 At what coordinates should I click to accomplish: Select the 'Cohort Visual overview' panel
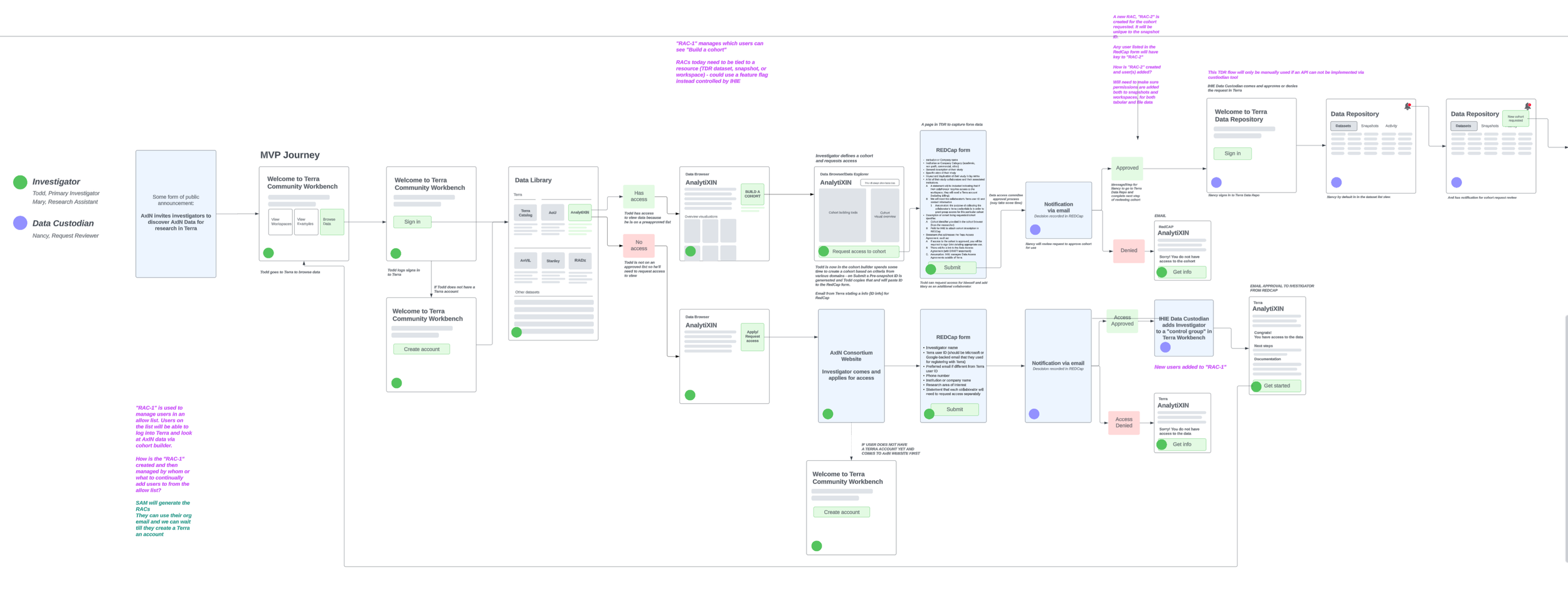(885, 214)
